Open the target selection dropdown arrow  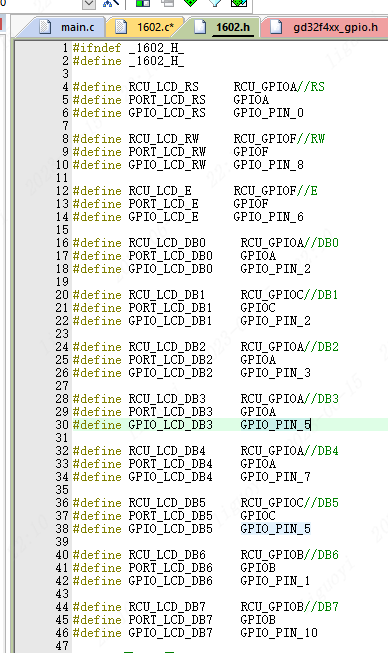pyautogui.click(x=89, y=4)
